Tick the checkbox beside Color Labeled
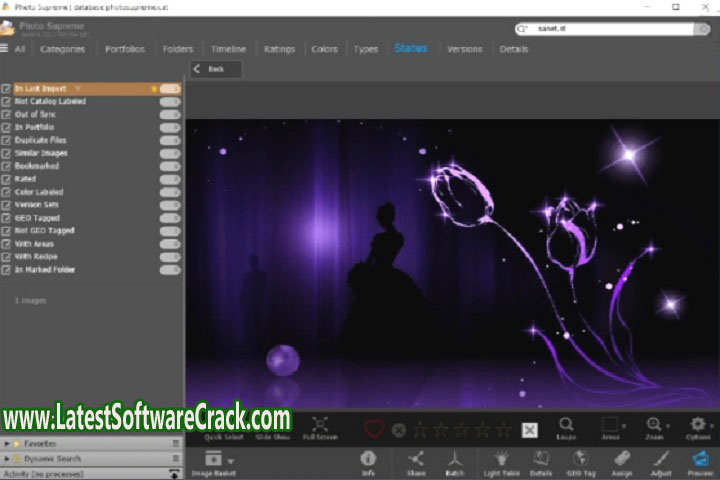This screenshot has height=480, width=720. click(6, 192)
